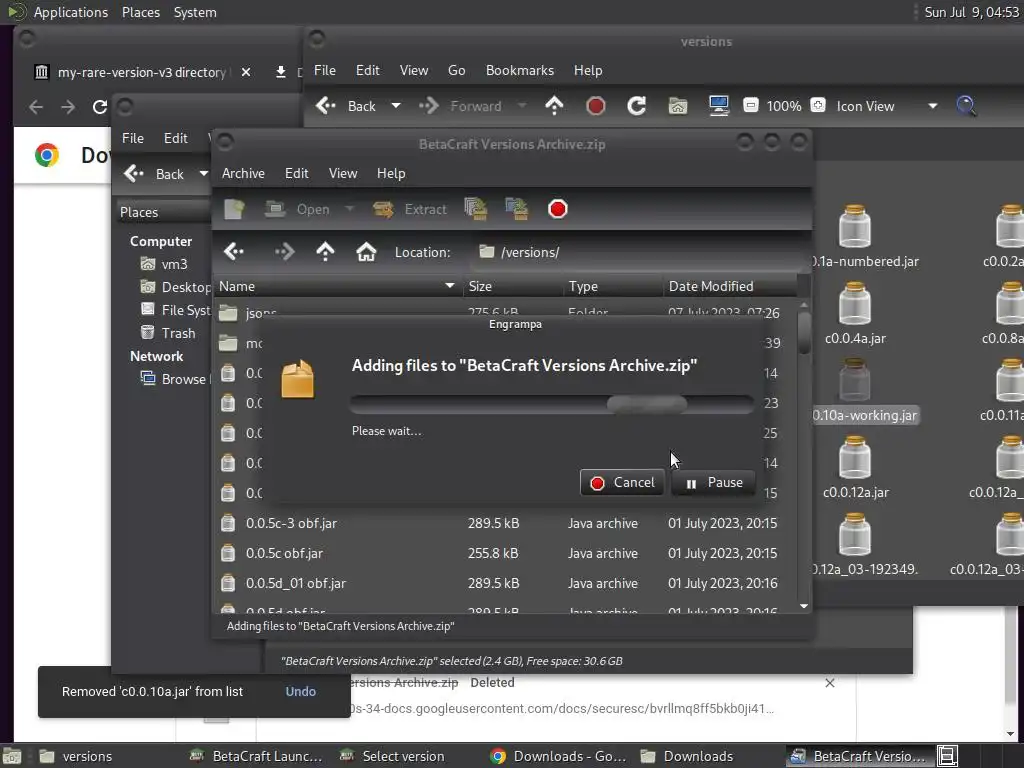Open the Archive menu in Engrampa
The width and height of the screenshot is (1024, 768).
click(x=243, y=173)
